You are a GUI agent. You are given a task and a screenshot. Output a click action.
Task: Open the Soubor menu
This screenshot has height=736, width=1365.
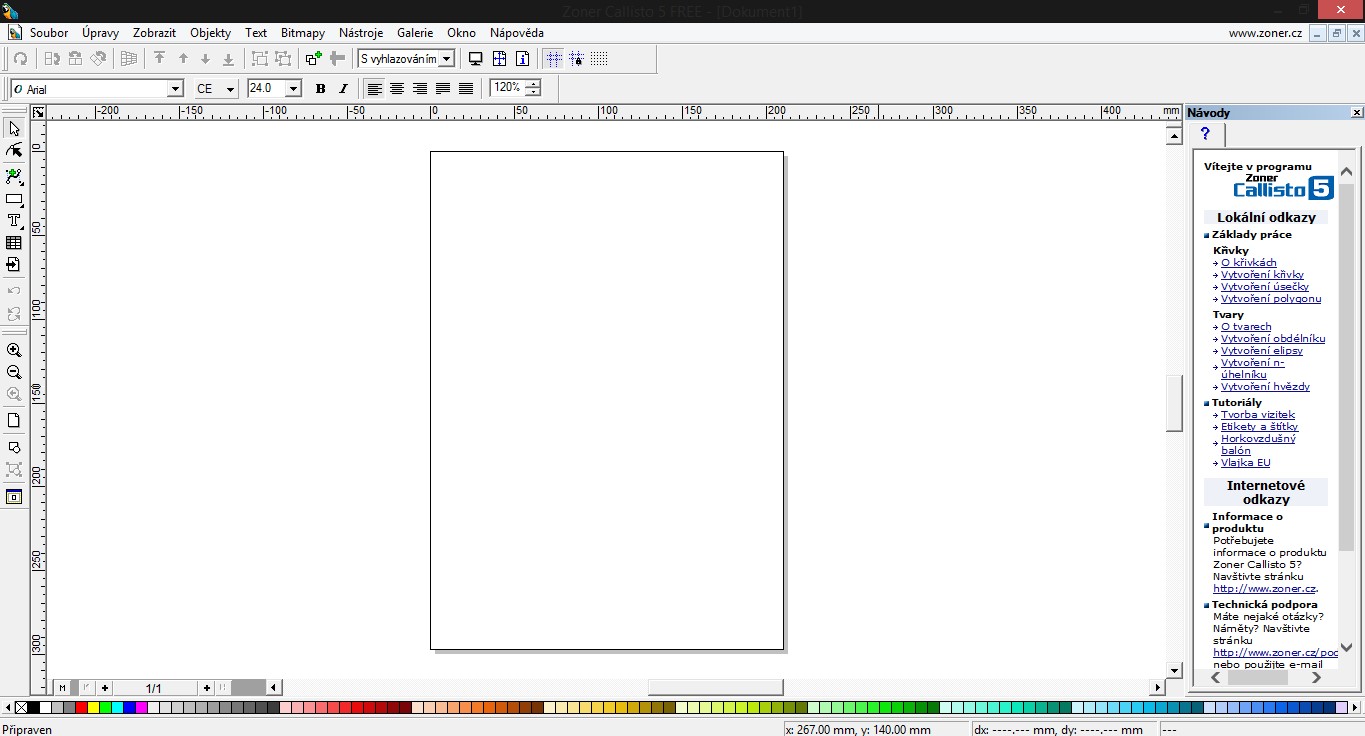(49, 33)
